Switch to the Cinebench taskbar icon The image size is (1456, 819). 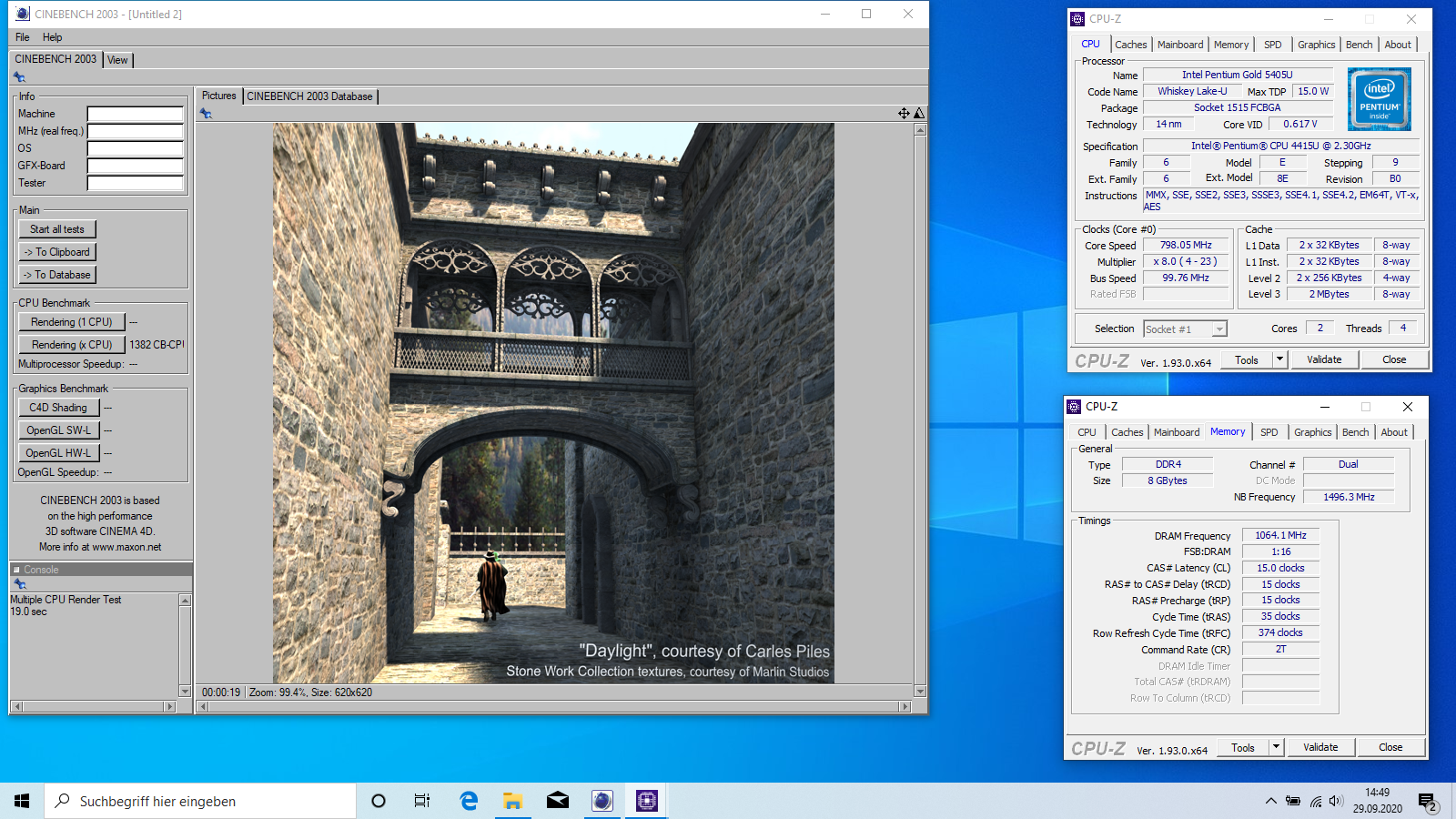tap(602, 801)
